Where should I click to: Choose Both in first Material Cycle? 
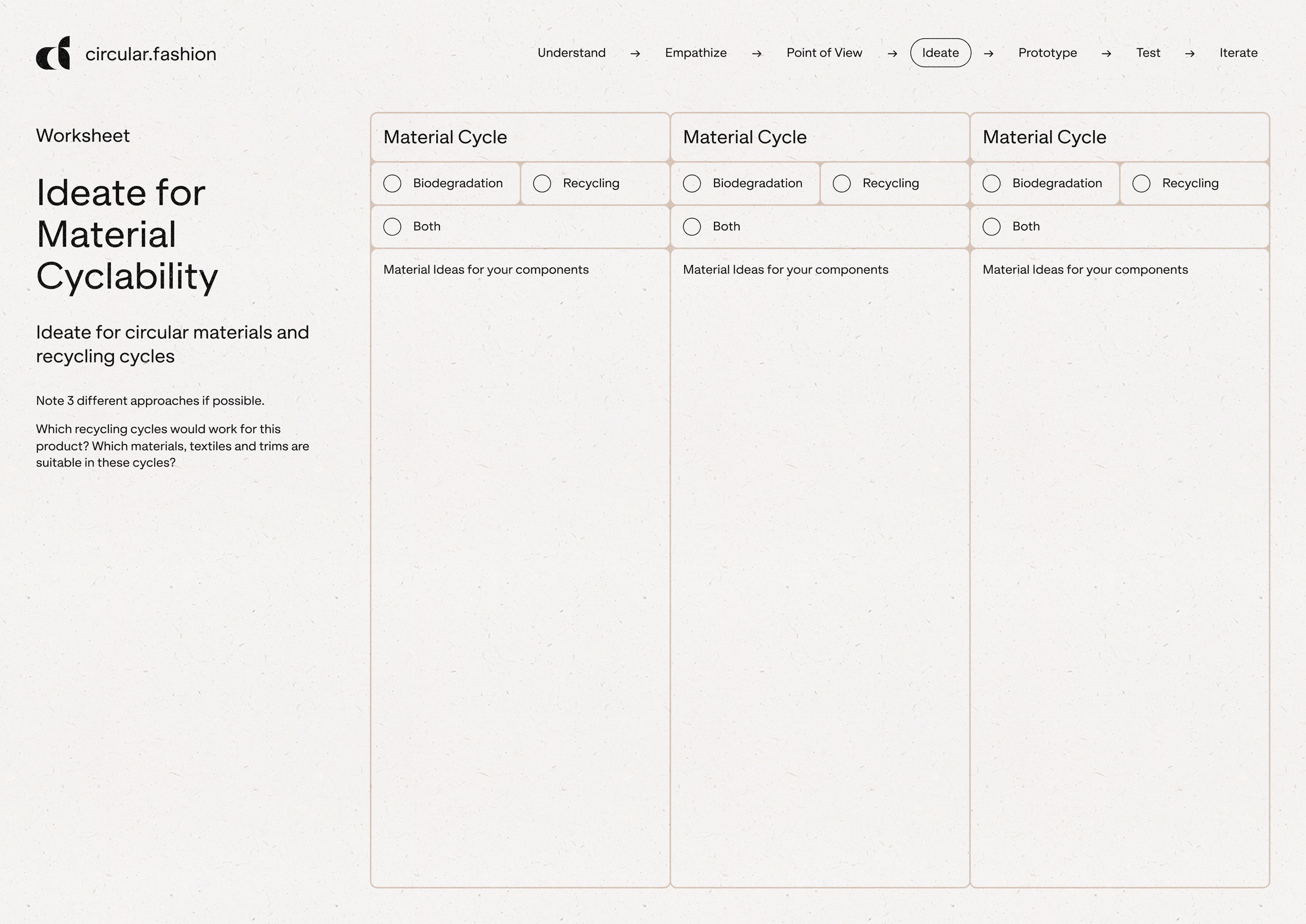pyautogui.click(x=392, y=226)
